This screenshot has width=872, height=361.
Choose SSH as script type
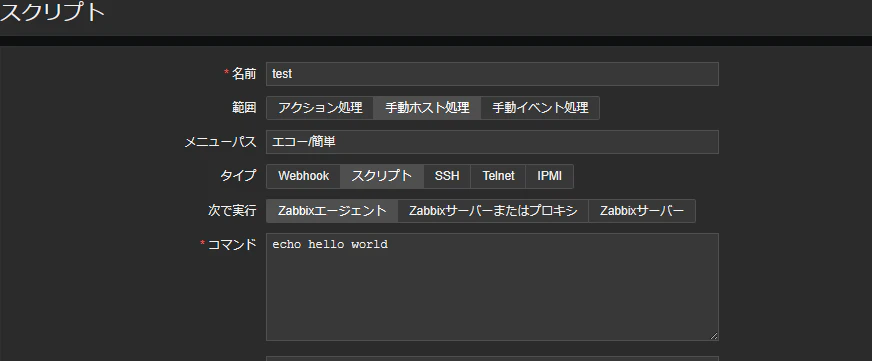pos(447,176)
